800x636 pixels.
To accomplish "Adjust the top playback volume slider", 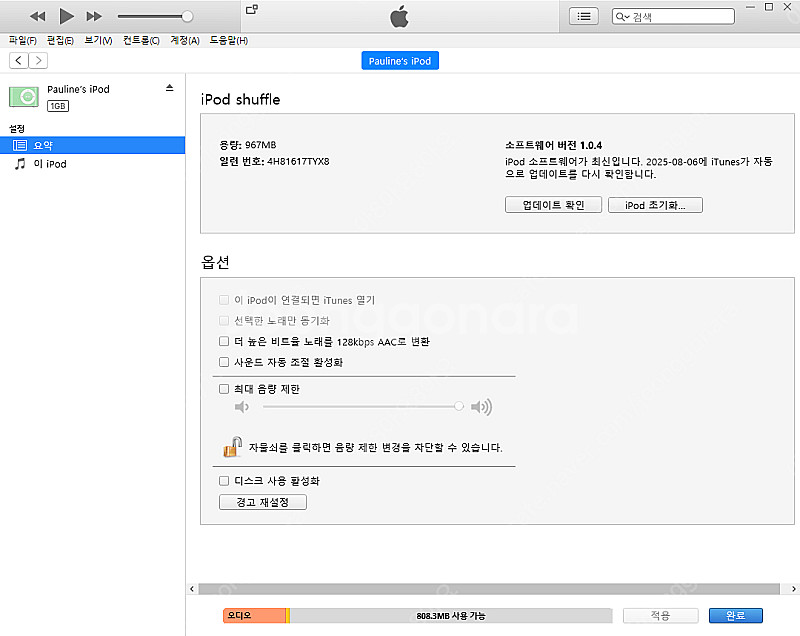I will pos(155,16).
